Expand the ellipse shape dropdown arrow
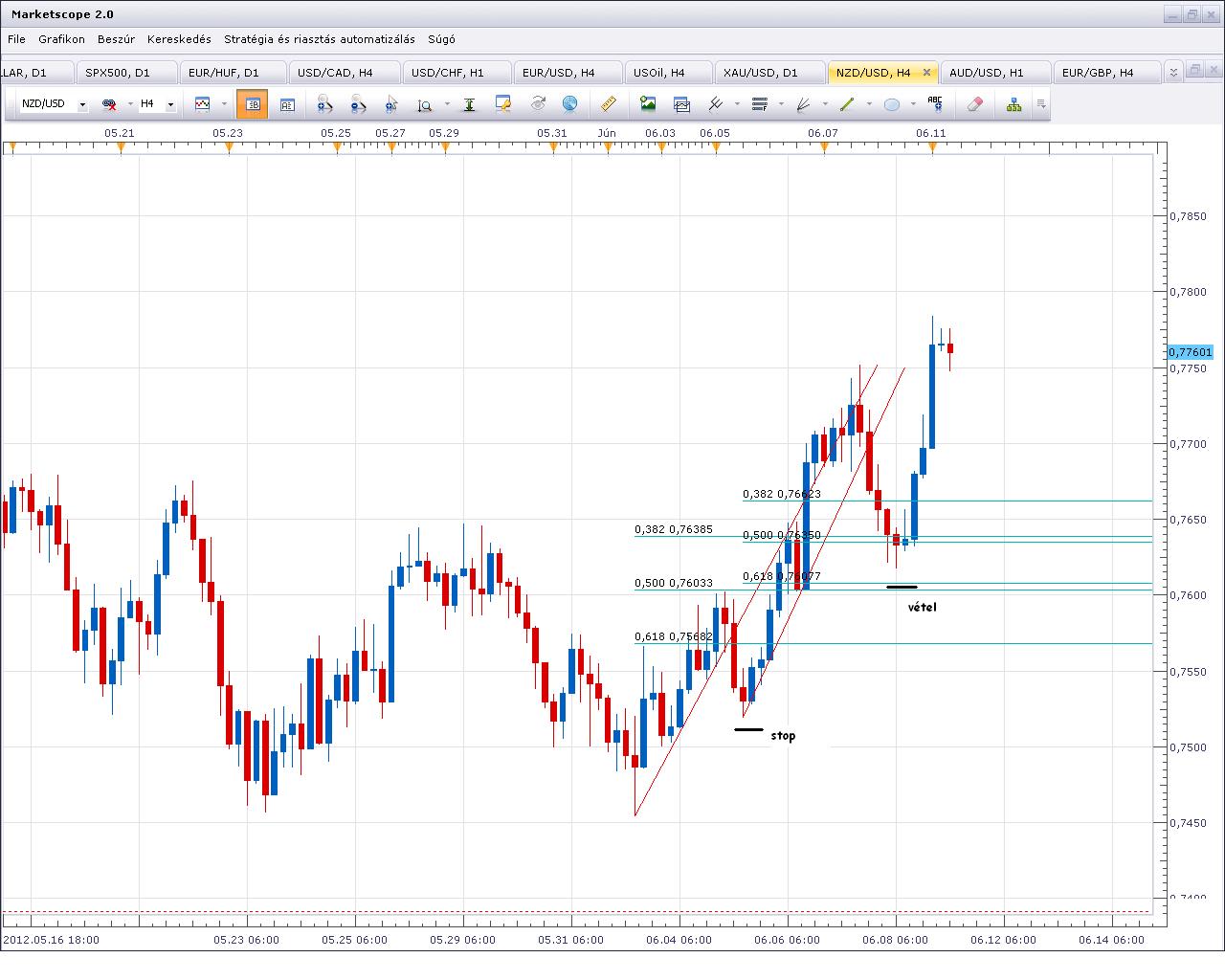Image resolution: width=1225 pixels, height=980 pixels. tap(913, 104)
